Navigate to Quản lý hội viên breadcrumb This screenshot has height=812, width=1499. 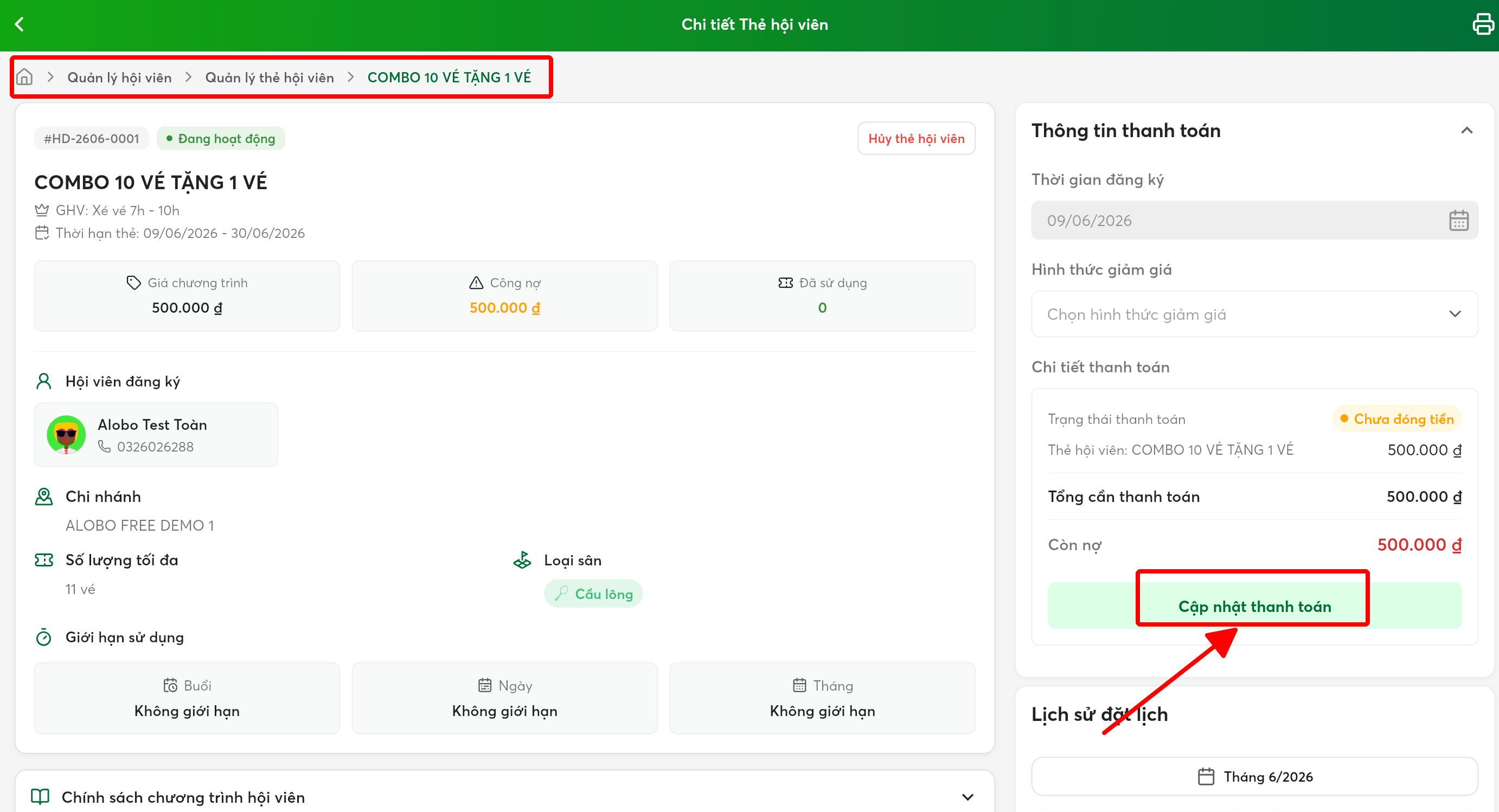point(119,77)
